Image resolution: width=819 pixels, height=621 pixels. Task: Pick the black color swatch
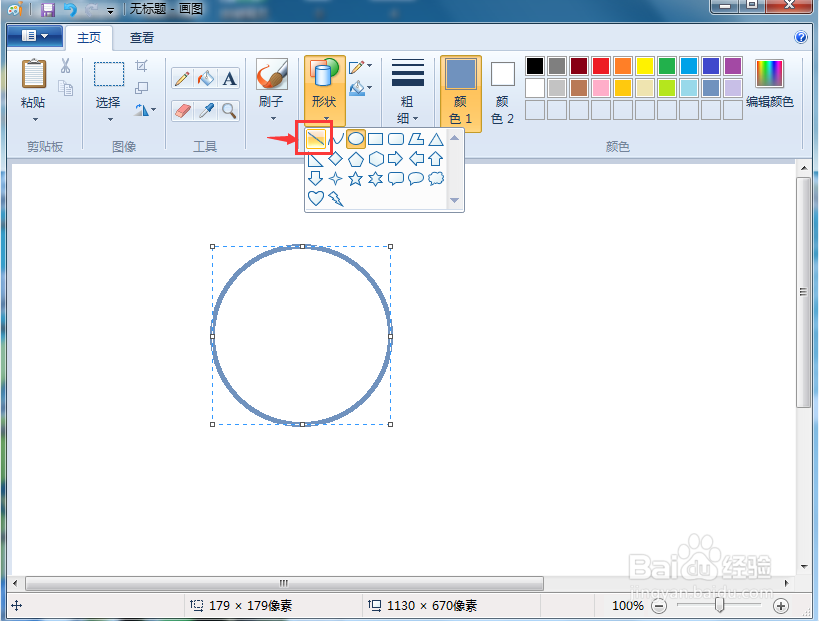pos(535,66)
